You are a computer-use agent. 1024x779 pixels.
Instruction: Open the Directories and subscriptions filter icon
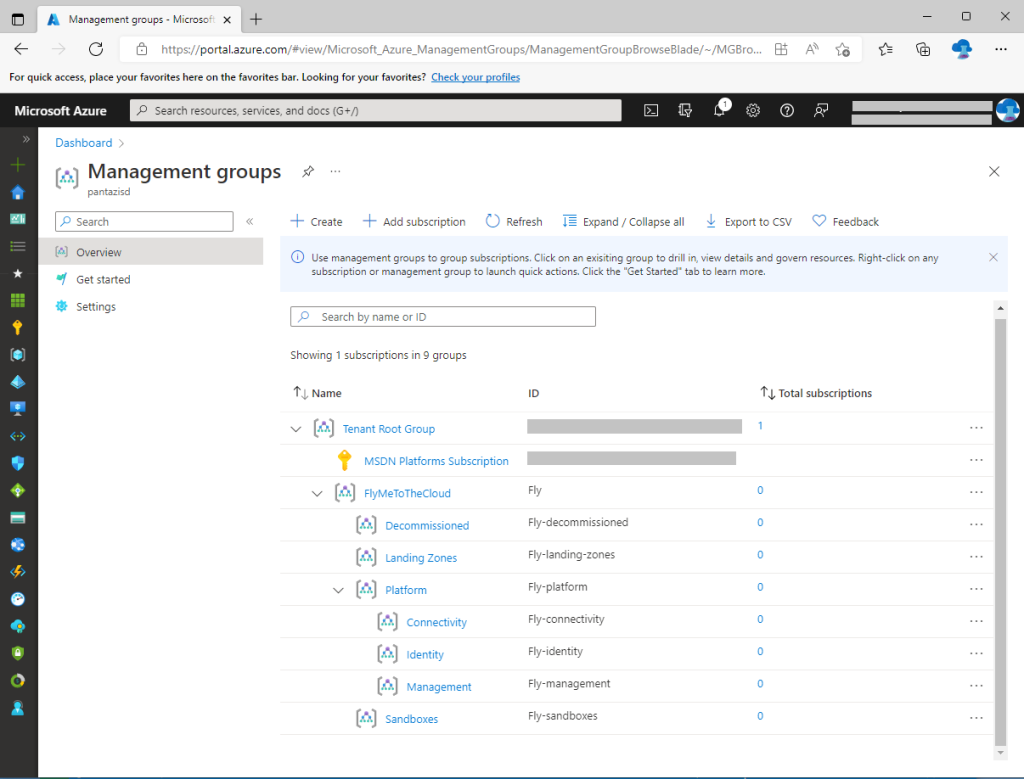[x=685, y=110]
